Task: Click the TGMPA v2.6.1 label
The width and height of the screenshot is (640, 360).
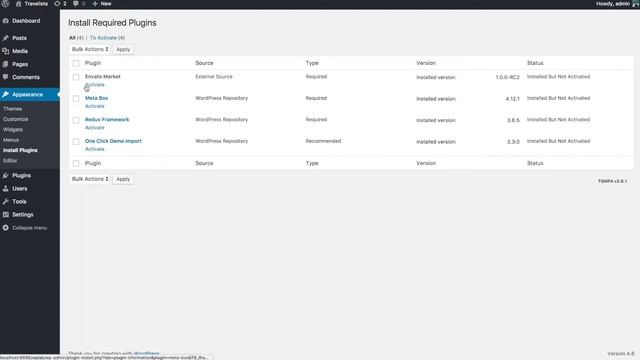Action: [612, 181]
